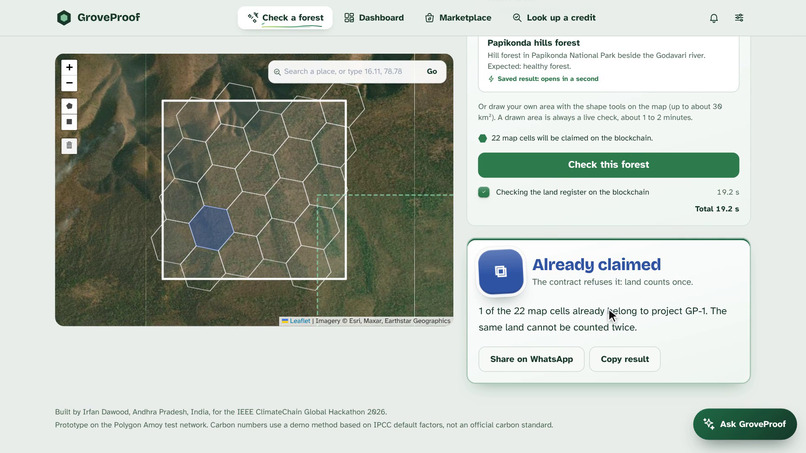Share result on WhatsApp
806x453 pixels.
(x=532, y=359)
